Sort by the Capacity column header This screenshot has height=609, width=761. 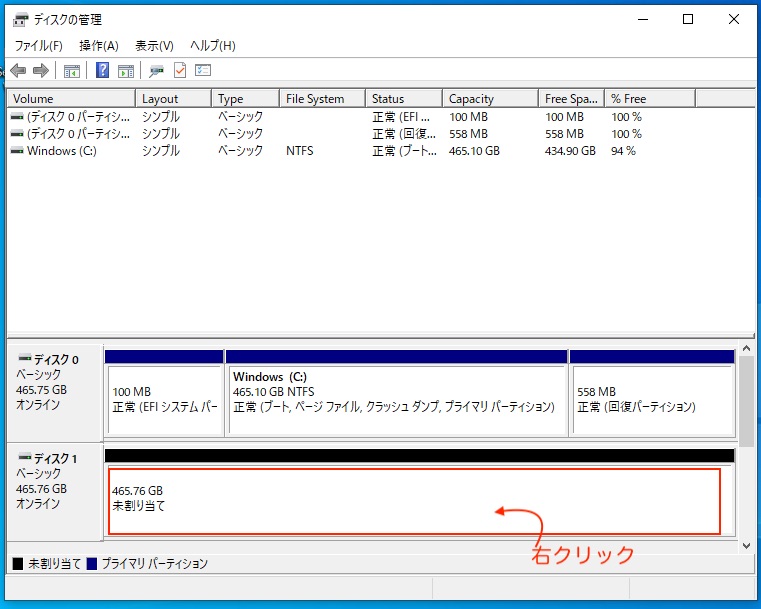pos(491,99)
